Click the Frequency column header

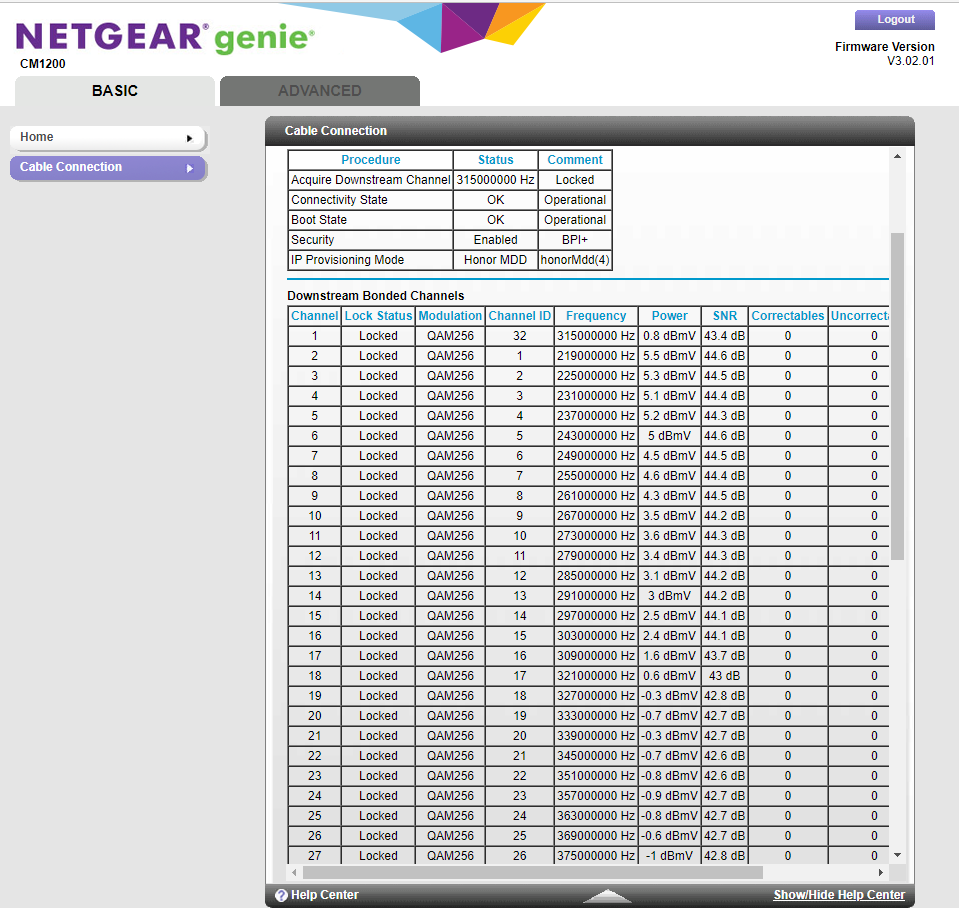coord(596,315)
